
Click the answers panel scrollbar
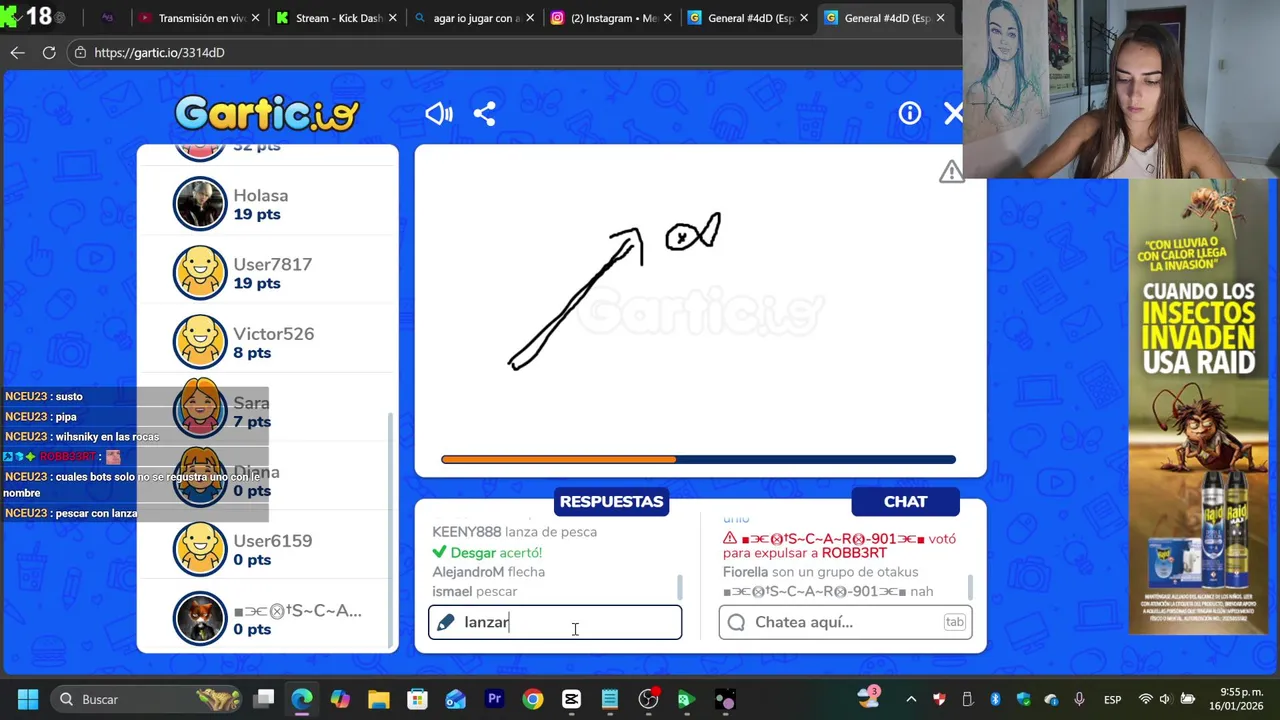(680, 588)
